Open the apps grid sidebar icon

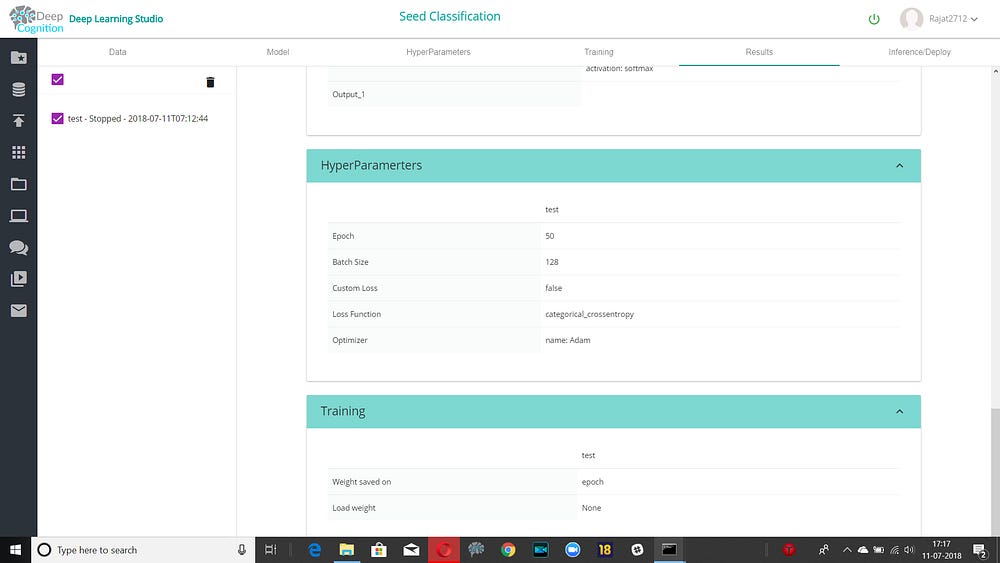[x=18, y=152]
